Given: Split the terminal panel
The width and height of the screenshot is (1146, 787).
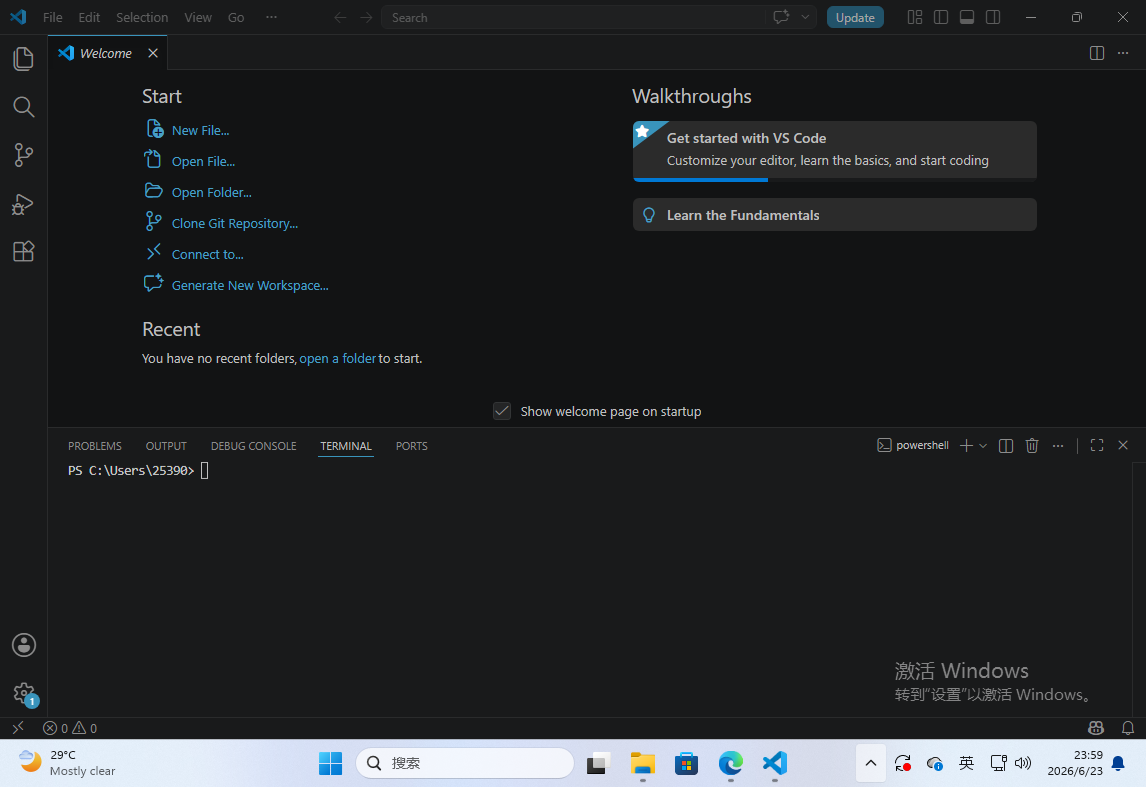Looking at the screenshot, I should point(1006,446).
